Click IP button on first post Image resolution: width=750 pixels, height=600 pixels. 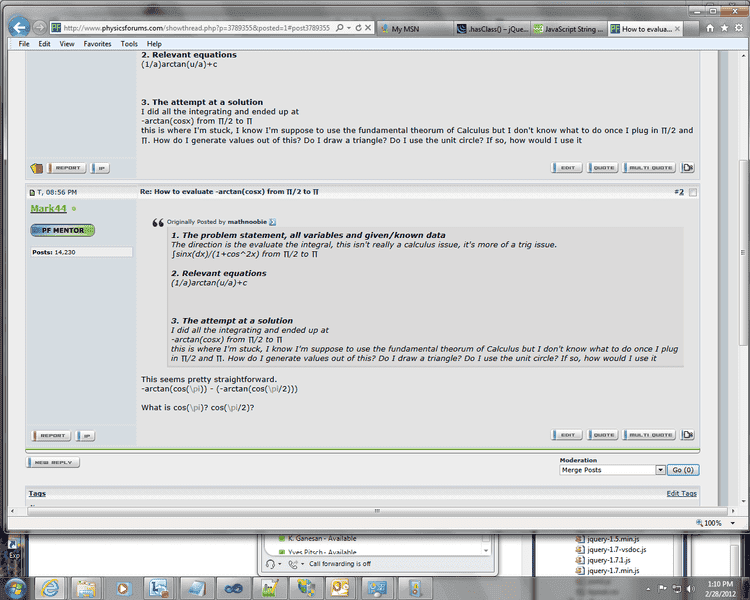click(100, 168)
